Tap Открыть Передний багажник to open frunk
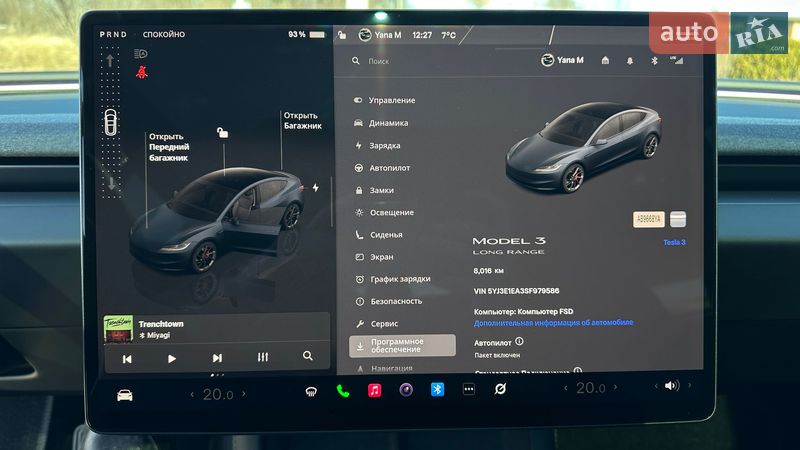 click(169, 147)
